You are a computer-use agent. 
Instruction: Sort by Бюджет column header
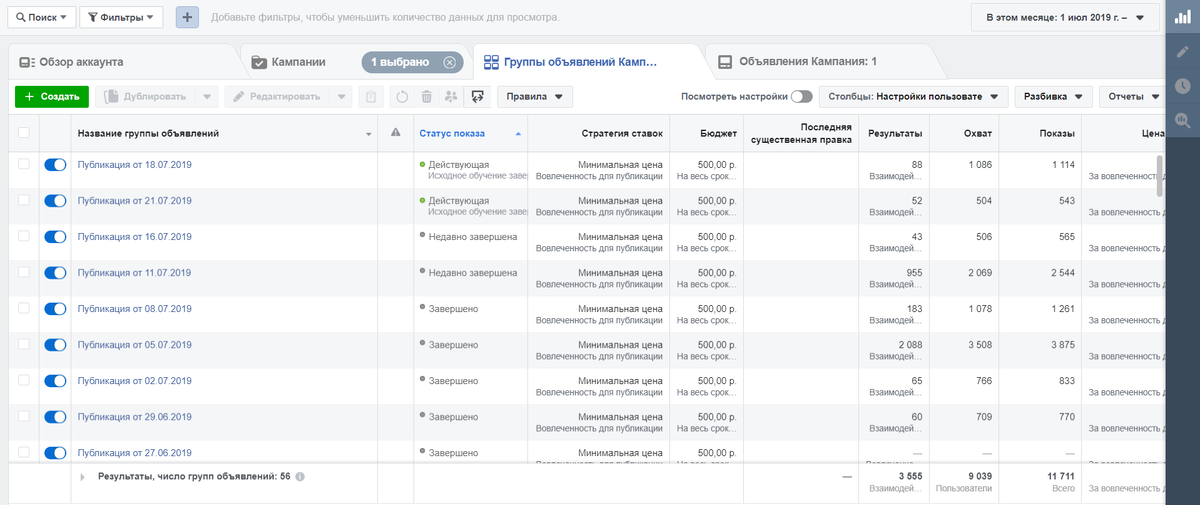click(718, 133)
